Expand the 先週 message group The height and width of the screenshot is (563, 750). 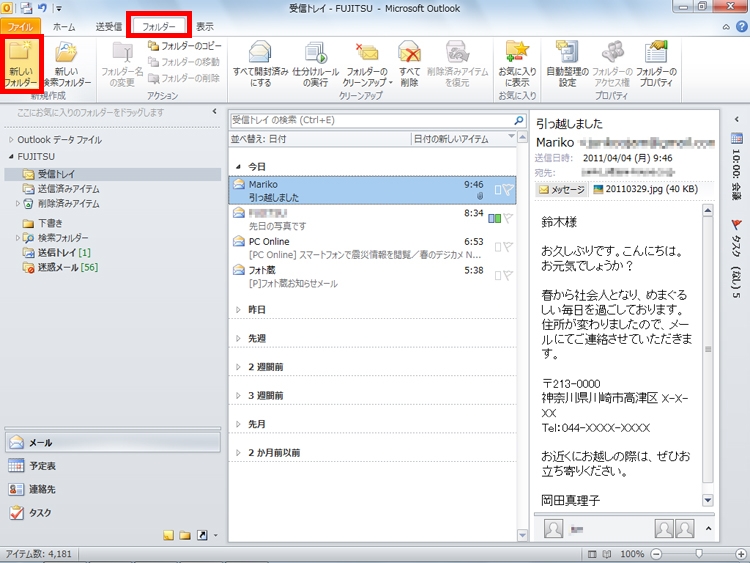[238, 339]
